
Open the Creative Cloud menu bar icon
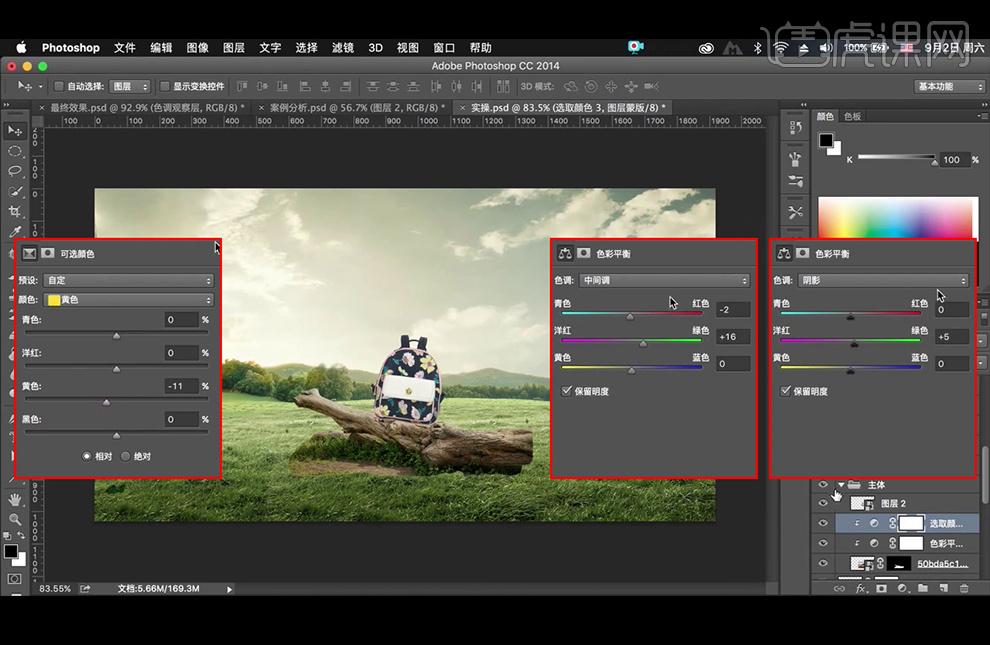pos(706,48)
